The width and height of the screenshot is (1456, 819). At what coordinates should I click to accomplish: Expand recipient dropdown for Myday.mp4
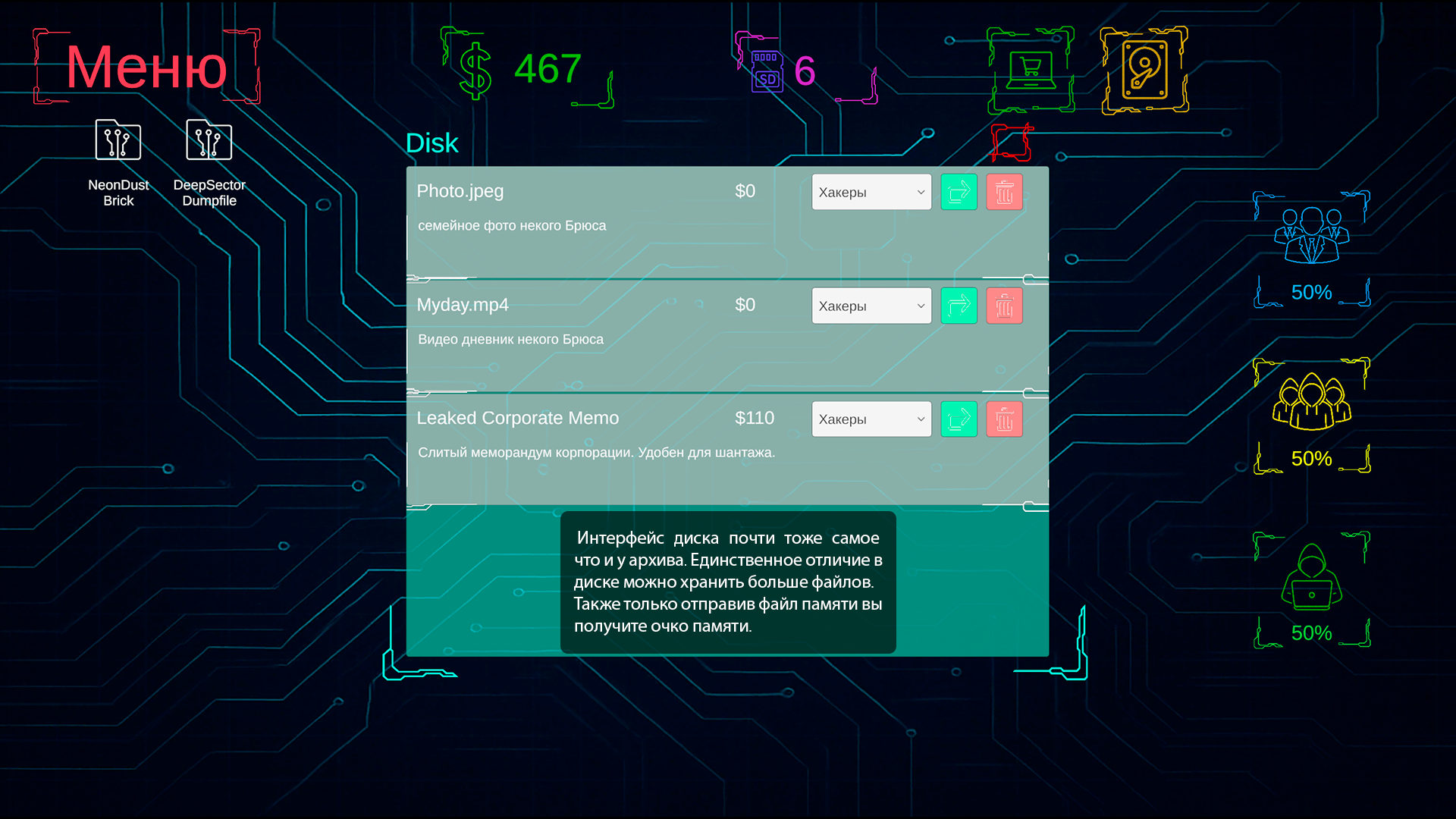[x=871, y=306]
